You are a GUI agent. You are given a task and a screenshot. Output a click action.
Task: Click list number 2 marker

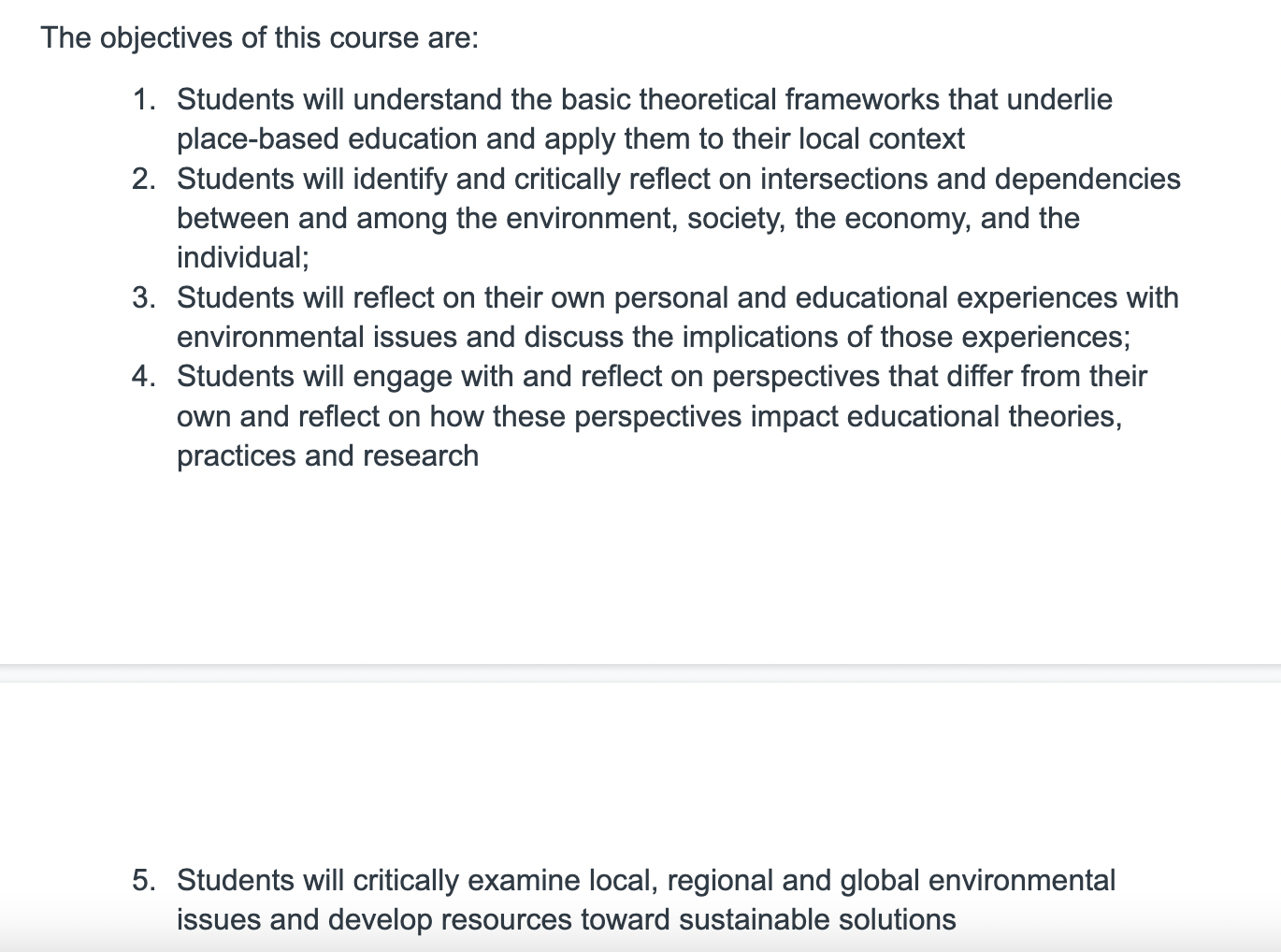click(144, 179)
